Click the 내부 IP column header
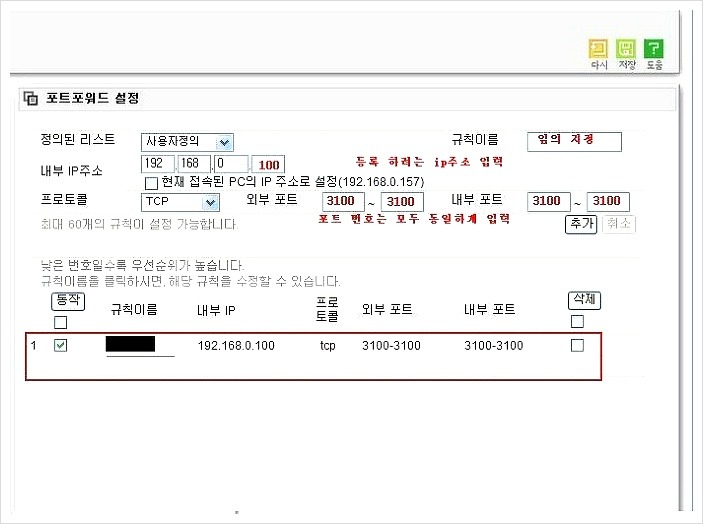This screenshot has height=524, width=703. (x=216, y=310)
